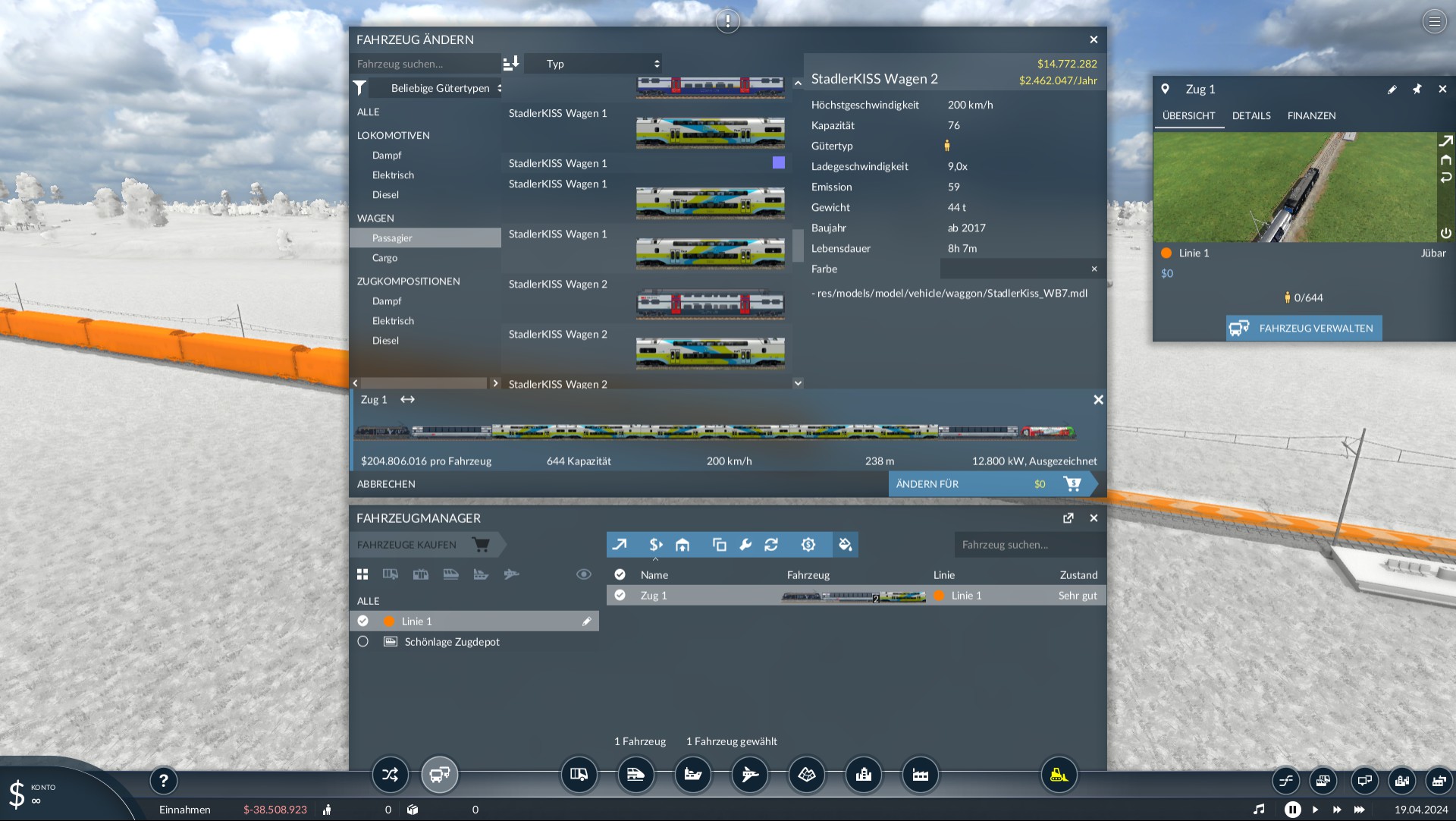
Task: Open the line manager shuffle icon
Action: coord(390,775)
